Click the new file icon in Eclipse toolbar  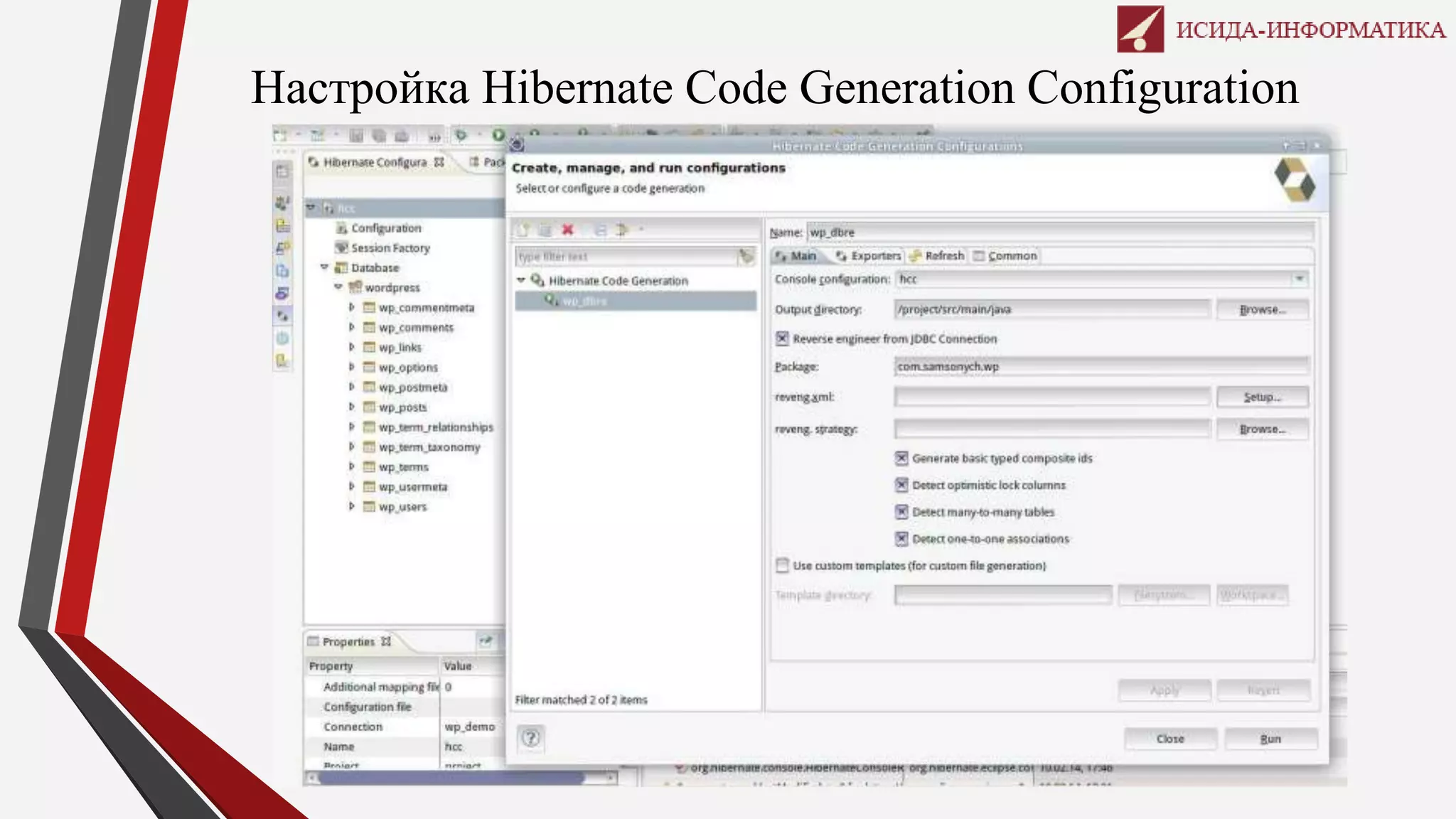coord(280,135)
